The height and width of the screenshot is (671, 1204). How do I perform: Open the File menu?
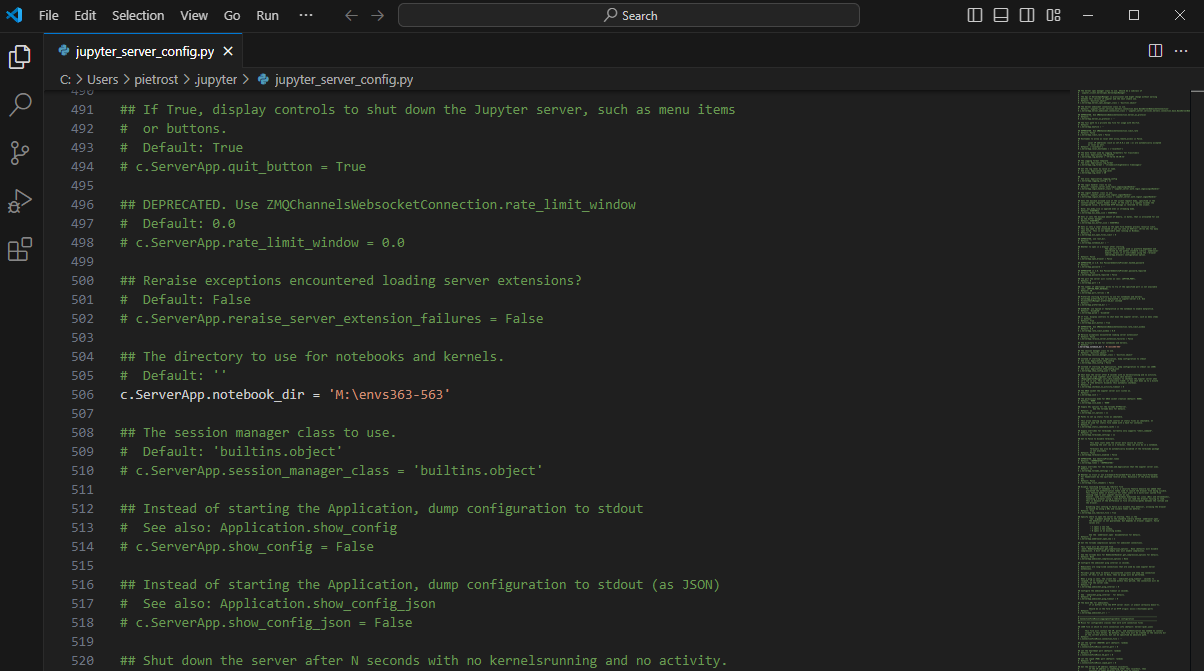(x=48, y=15)
